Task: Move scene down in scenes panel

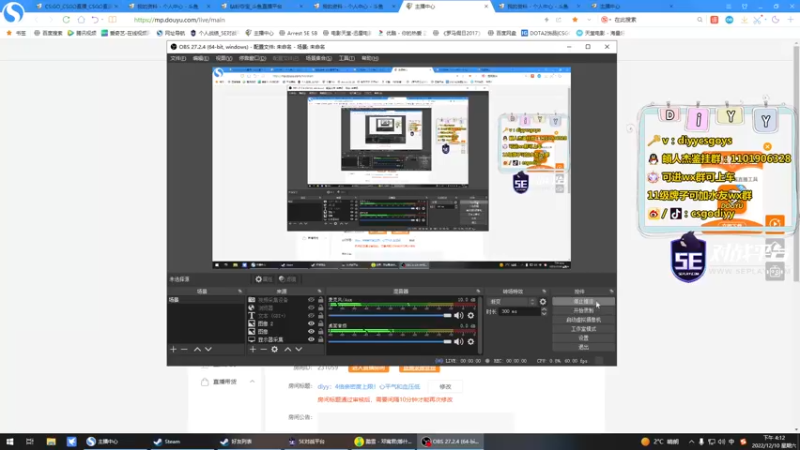Action: click(208, 349)
